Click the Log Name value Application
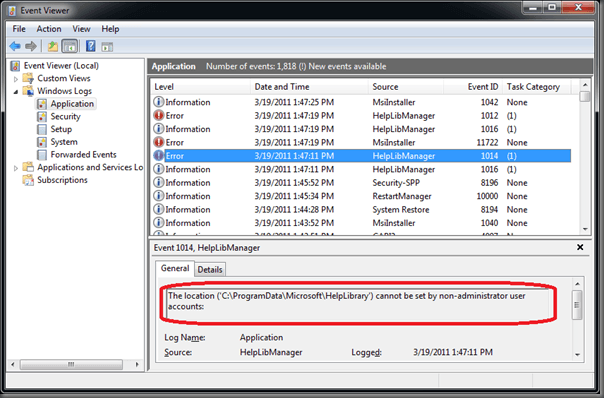604x398 pixels. (261, 338)
